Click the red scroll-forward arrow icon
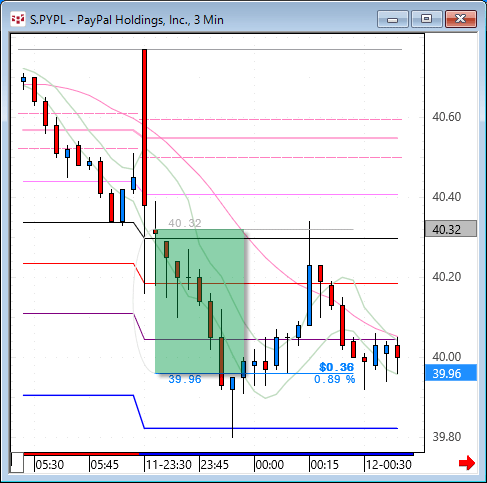The image size is (487, 483). click(467, 463)
